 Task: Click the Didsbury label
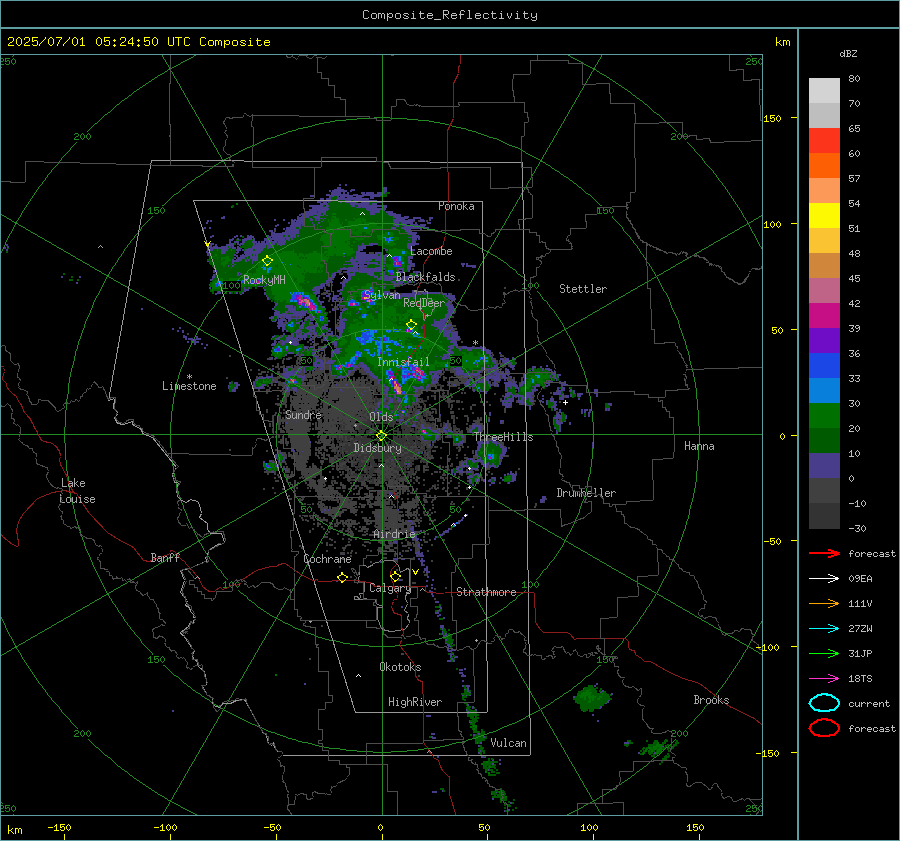(x=377, y=448)
